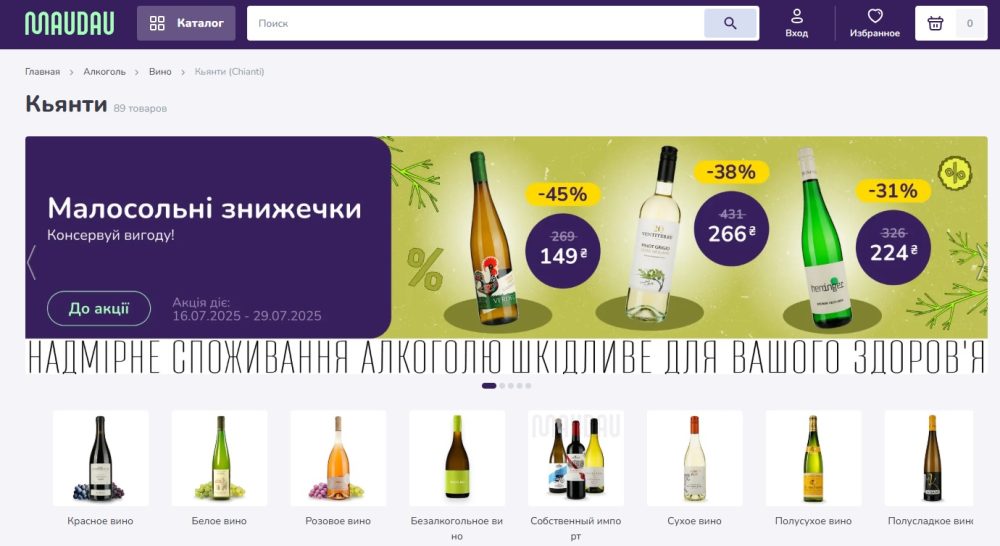Viewport: 1000px width, 546px height.
Task: Open the Каталог menu button
Action: point(186,24)
